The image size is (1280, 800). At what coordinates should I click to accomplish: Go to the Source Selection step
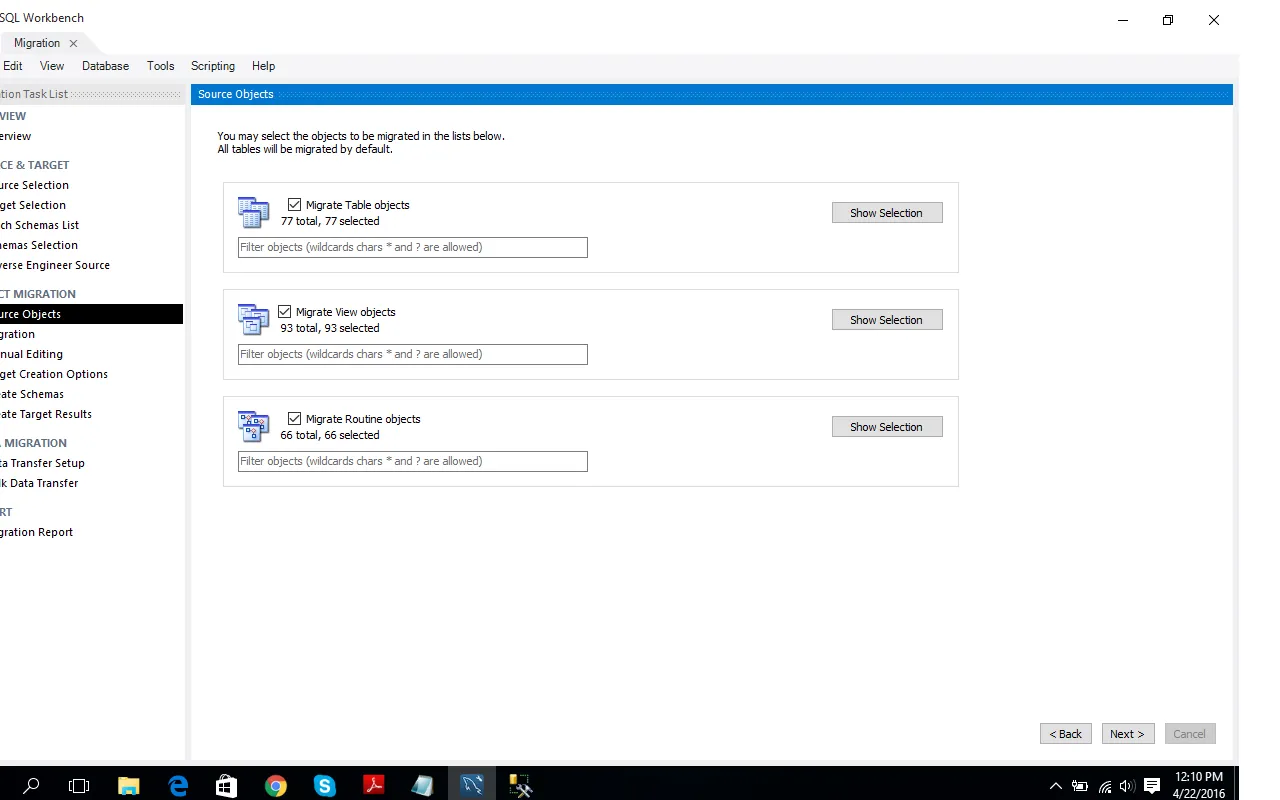pyautogui.click(x=34, y=185)
